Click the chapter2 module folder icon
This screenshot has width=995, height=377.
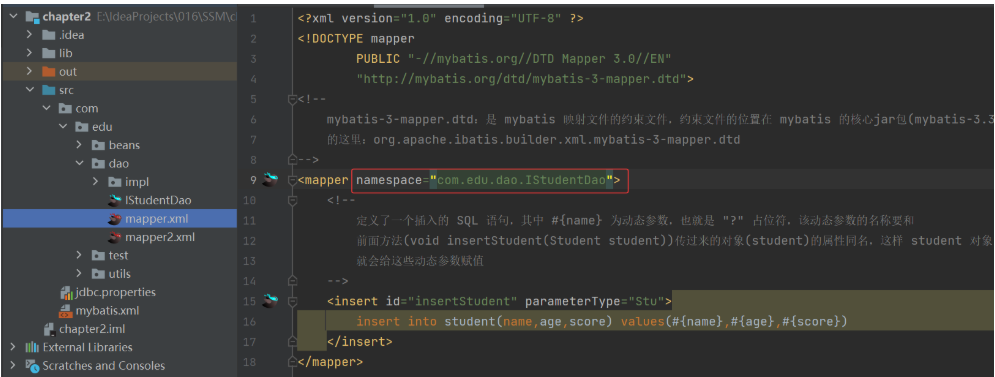point(32,17)
